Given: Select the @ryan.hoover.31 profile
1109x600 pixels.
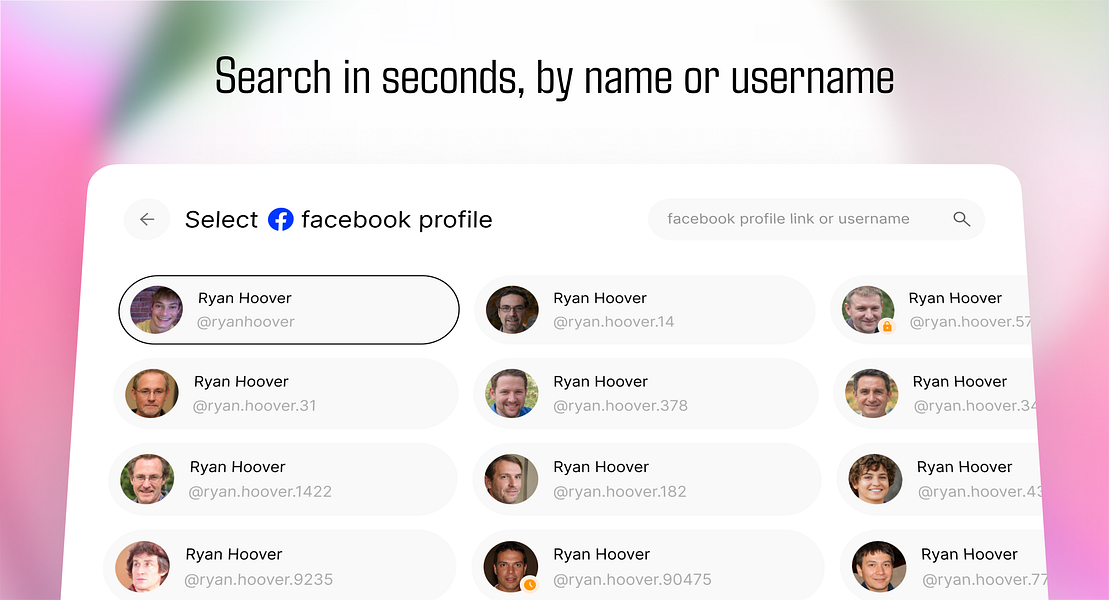Looking at the screenshot, I should click(x=285, y=393).
